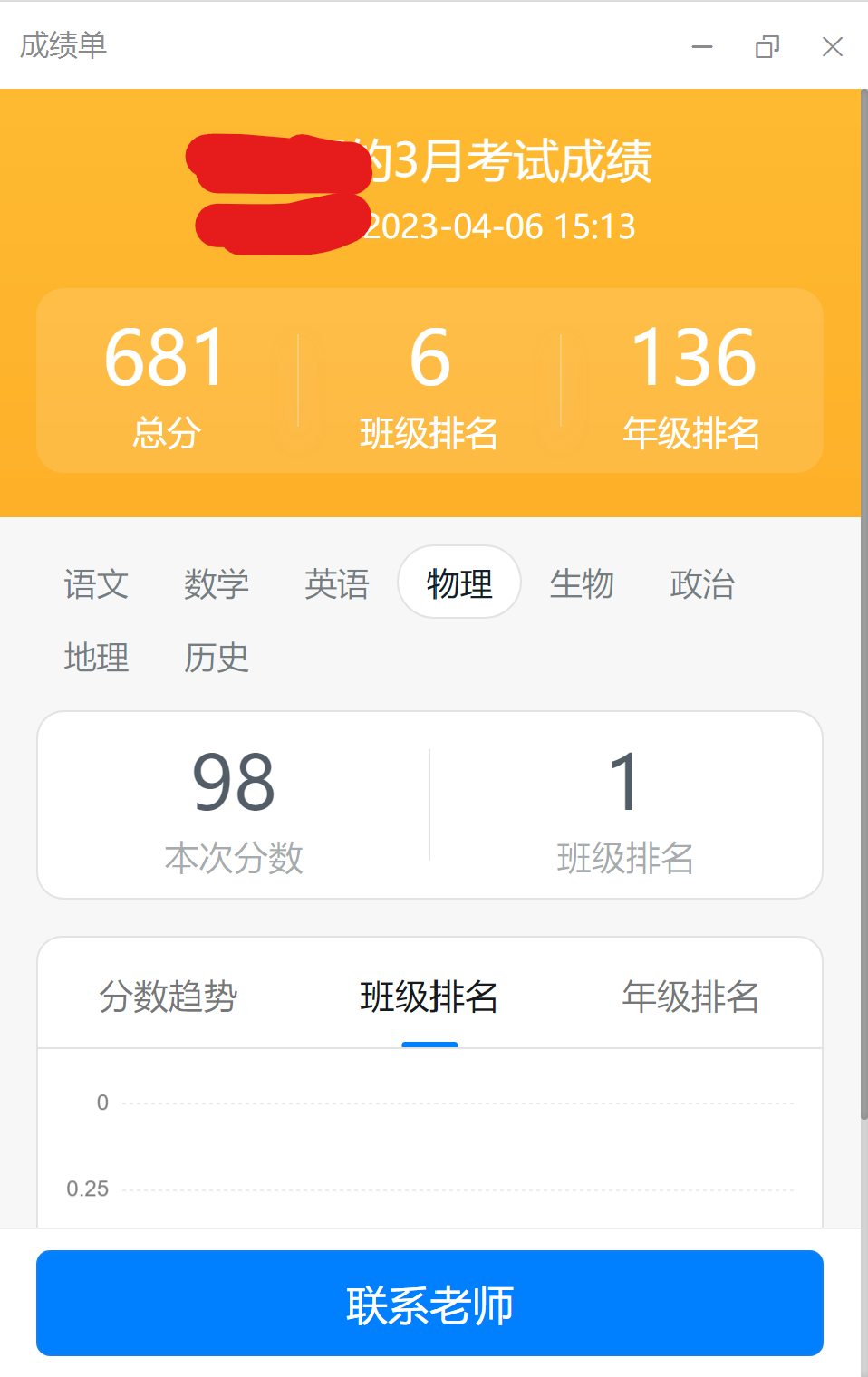Show the 政治 subject scores
This screenshot has height=1377, width=868.
pyautogui.click(x=702, y=584)
